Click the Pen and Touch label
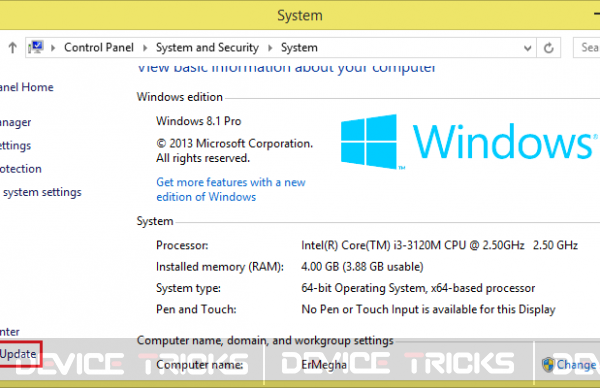The height and width of the screenshot is (388, 600). pyautogui.click(x=196, y=309)
